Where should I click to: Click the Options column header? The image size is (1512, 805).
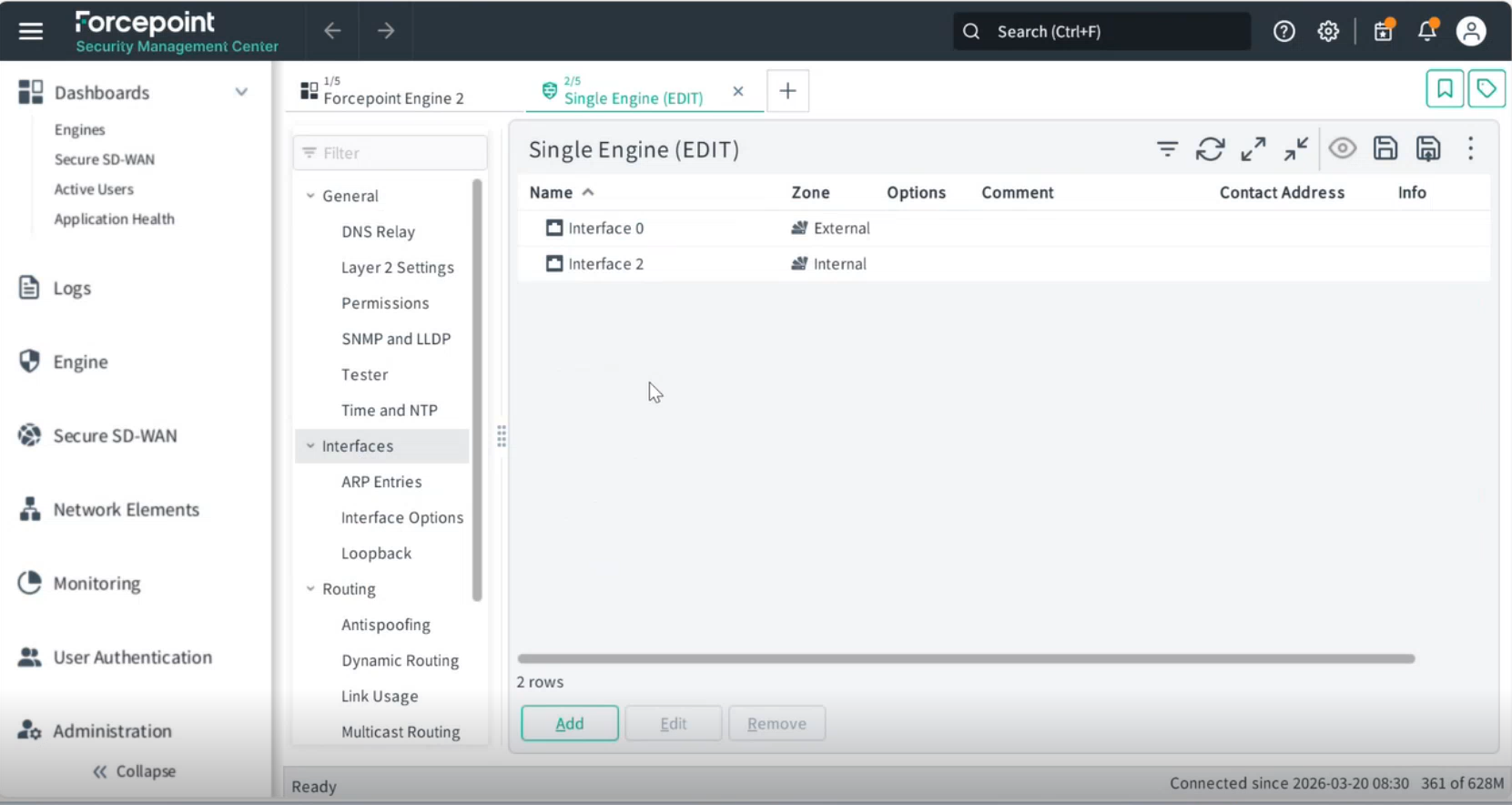point(917,192)
